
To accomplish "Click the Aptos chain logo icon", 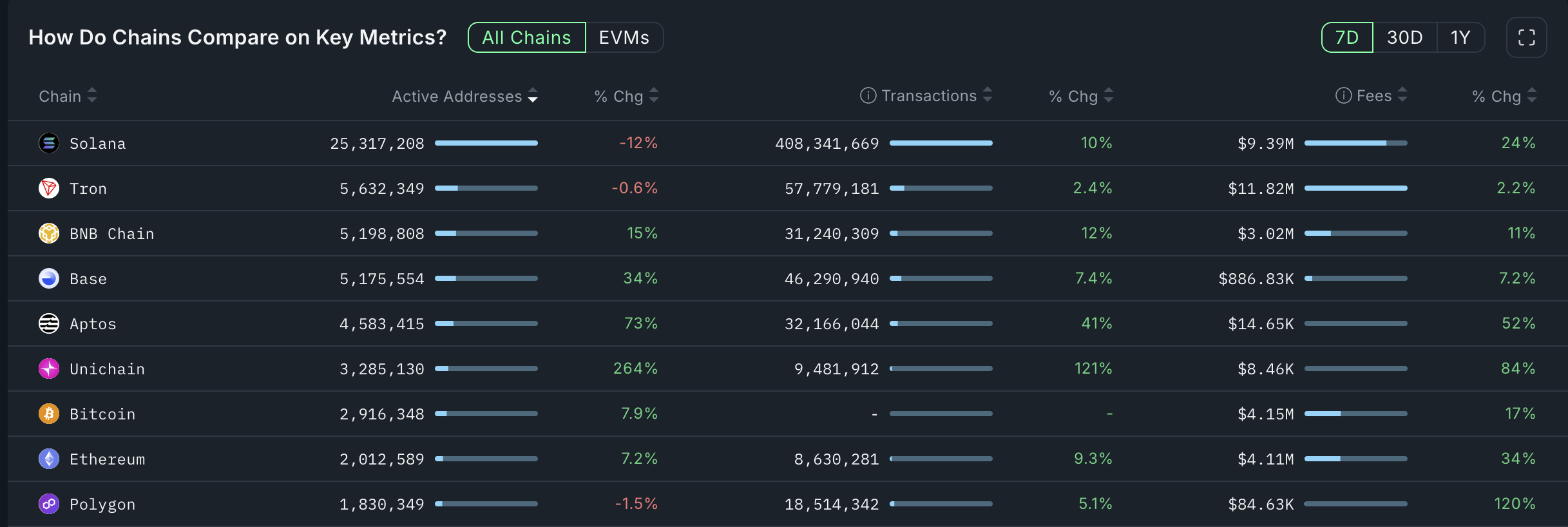I will 49,323.
